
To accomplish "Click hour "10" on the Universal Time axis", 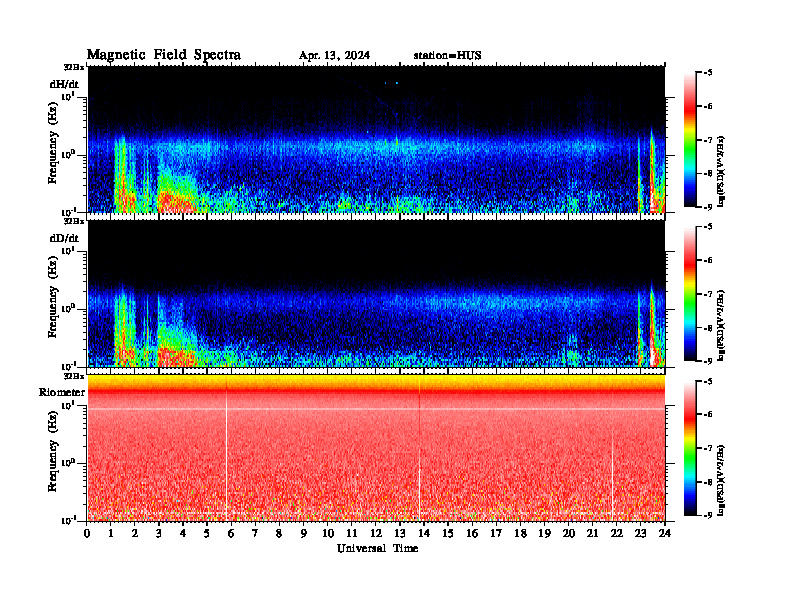I will 328,533.
